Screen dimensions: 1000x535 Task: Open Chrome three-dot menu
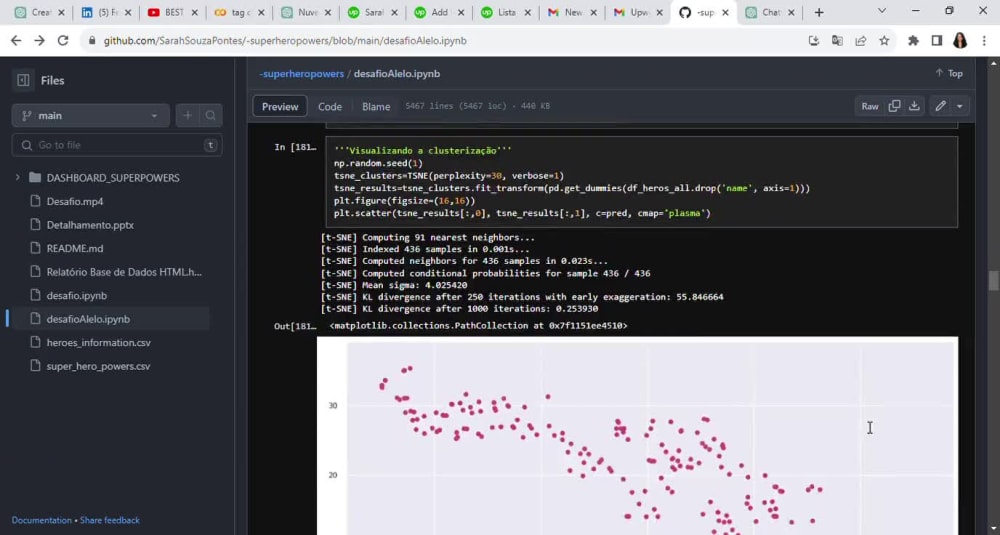tap(984, 41)
